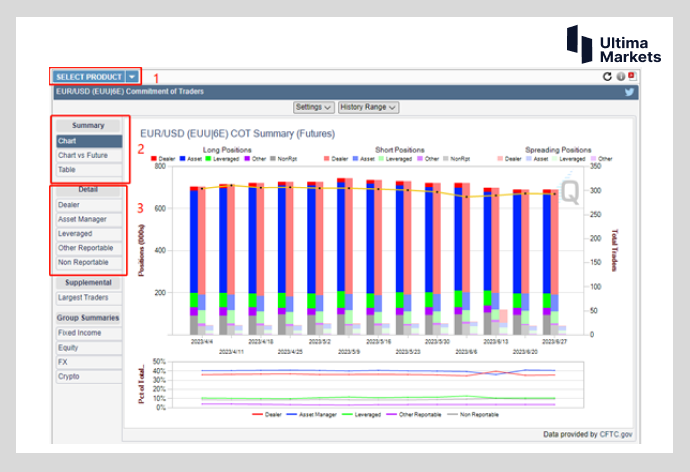Click the Q watermark icon on chart

569,191
